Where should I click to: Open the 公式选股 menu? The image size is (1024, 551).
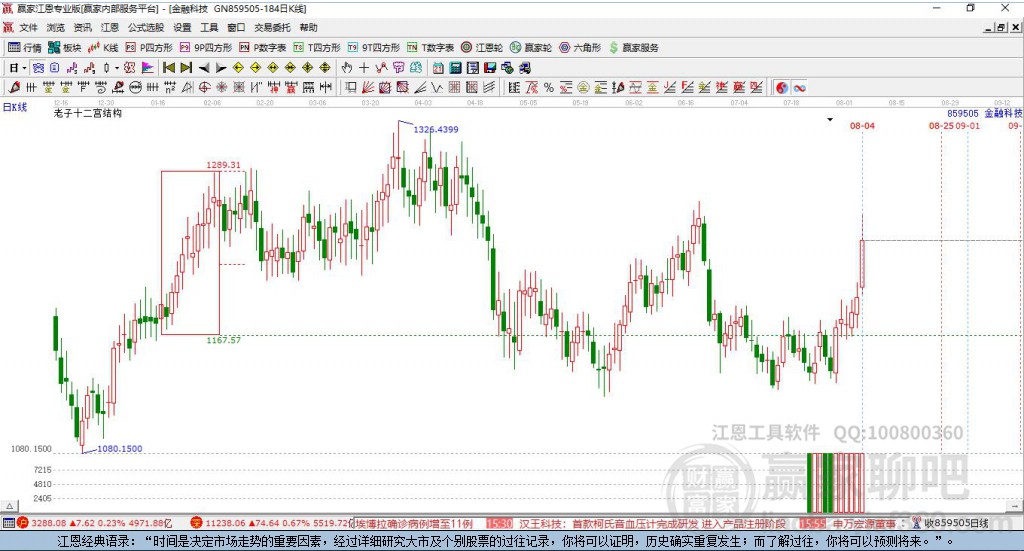point(146,27)
